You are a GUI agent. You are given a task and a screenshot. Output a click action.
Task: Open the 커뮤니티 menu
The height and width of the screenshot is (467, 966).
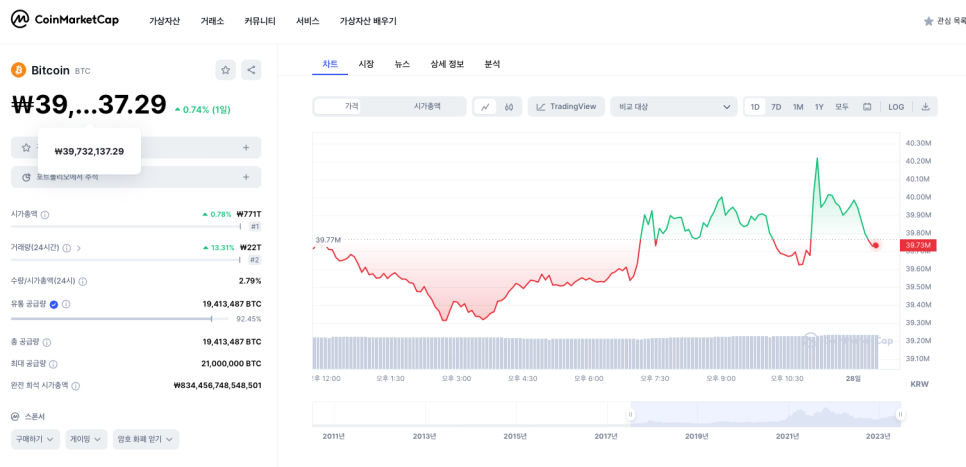[x=260, y=21]
